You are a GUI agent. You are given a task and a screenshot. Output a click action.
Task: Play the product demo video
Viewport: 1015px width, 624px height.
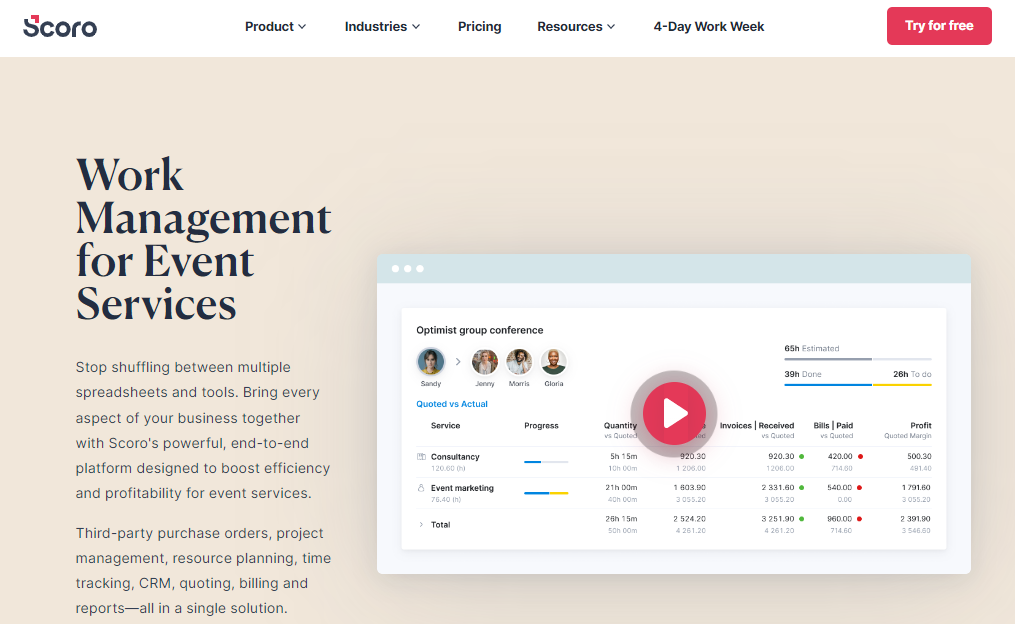tap(674, 413)
